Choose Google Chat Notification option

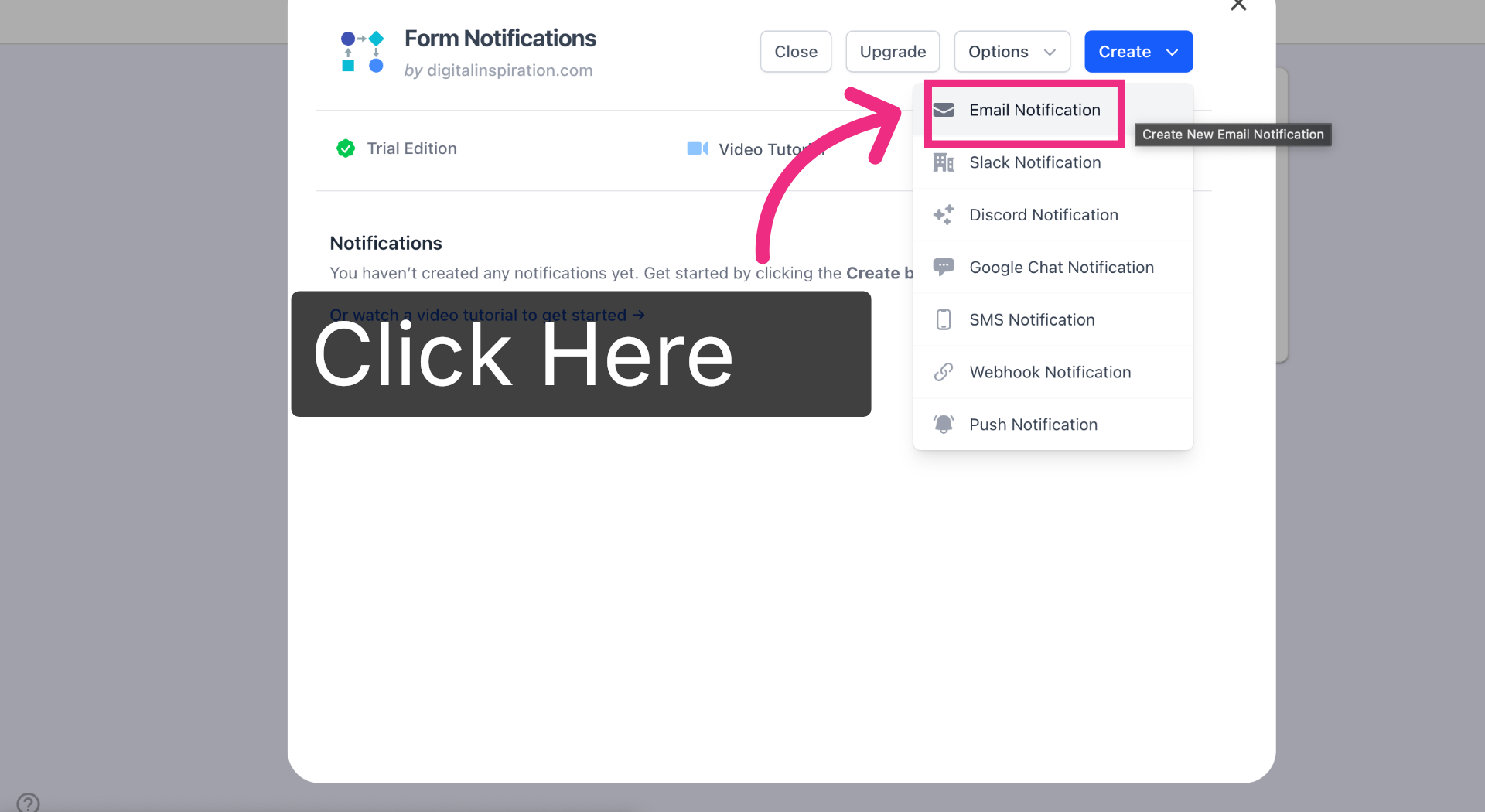point(1053,268)
